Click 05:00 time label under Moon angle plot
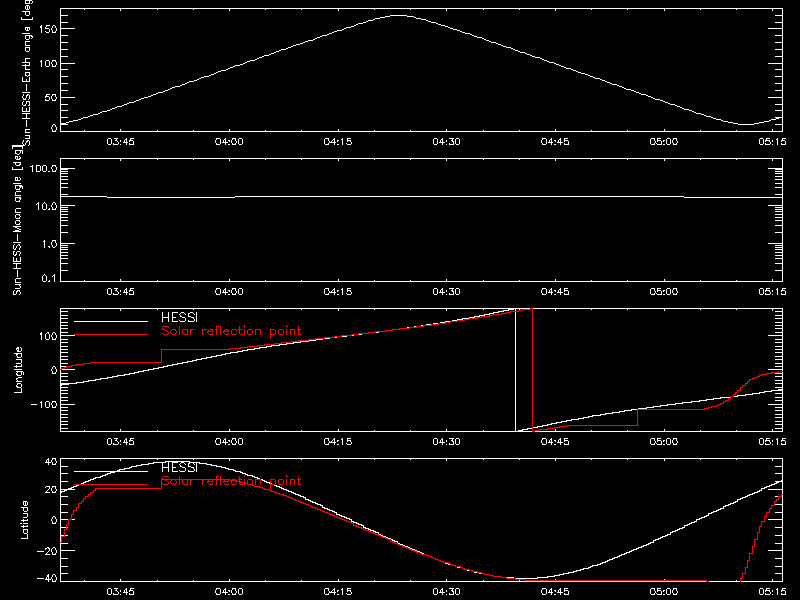Viewport: 800px width, 600px height. click(x=664, y=291)
